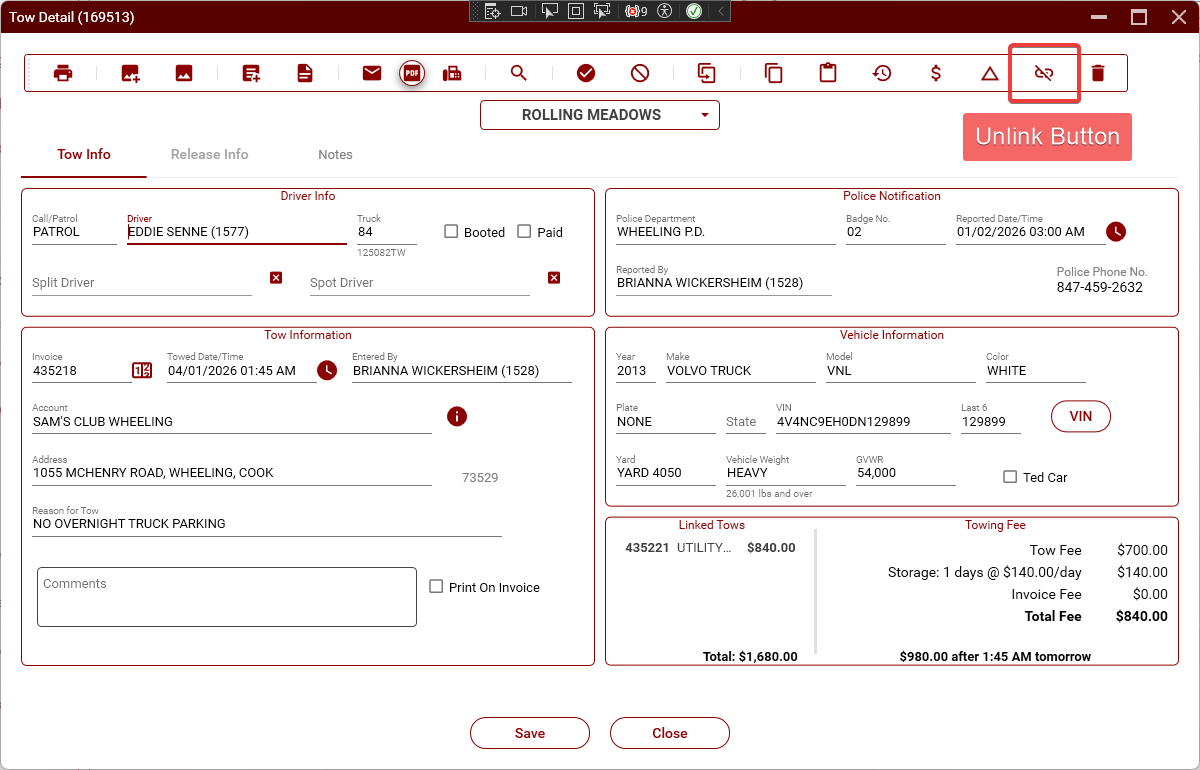Click the email envelope icon
Viewport: 1200px width, 770px height.
pyautogui.click(x=372, y=73)
